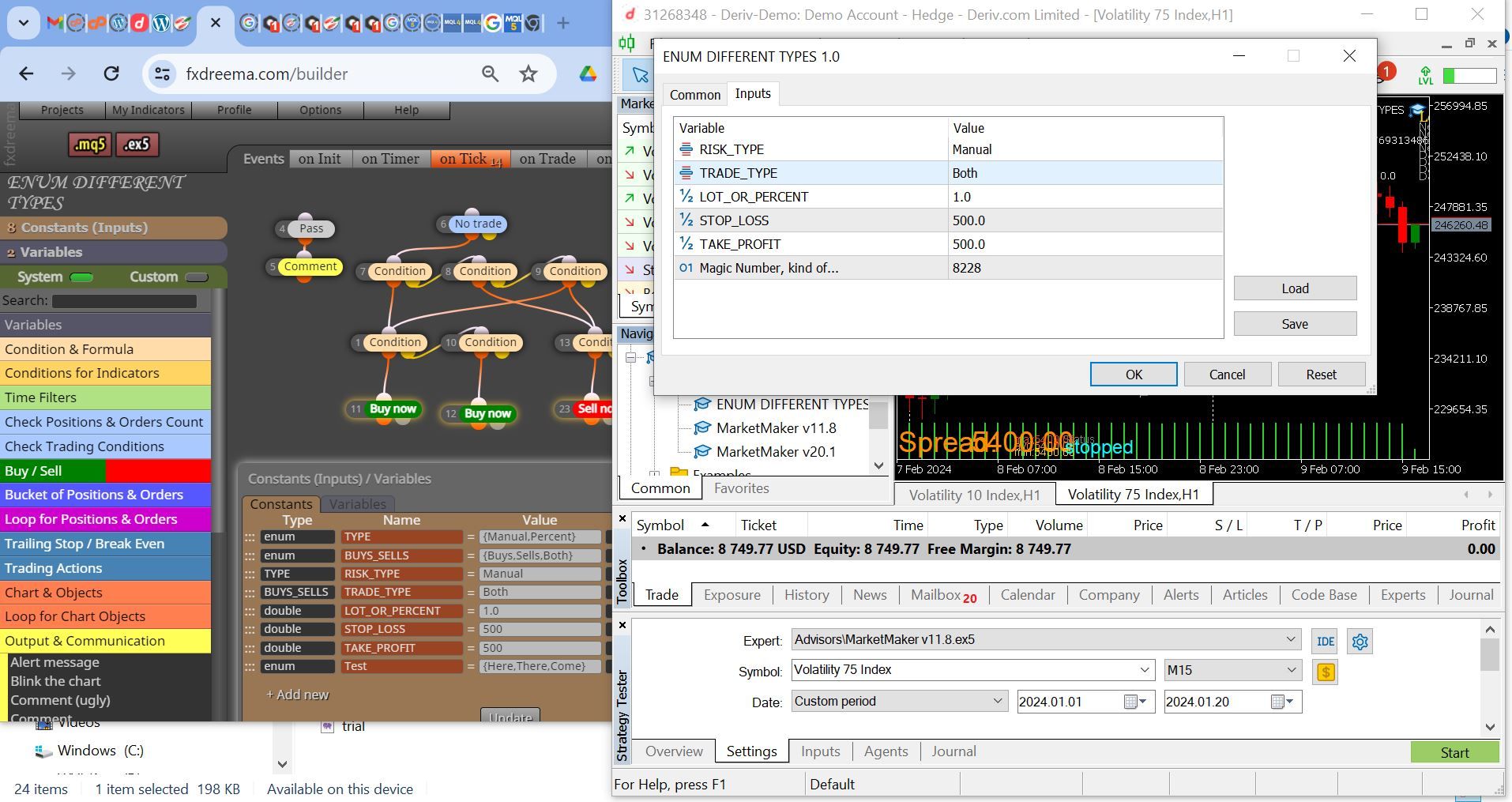Toggle the Custom variables switch

[x=196, y=277]
